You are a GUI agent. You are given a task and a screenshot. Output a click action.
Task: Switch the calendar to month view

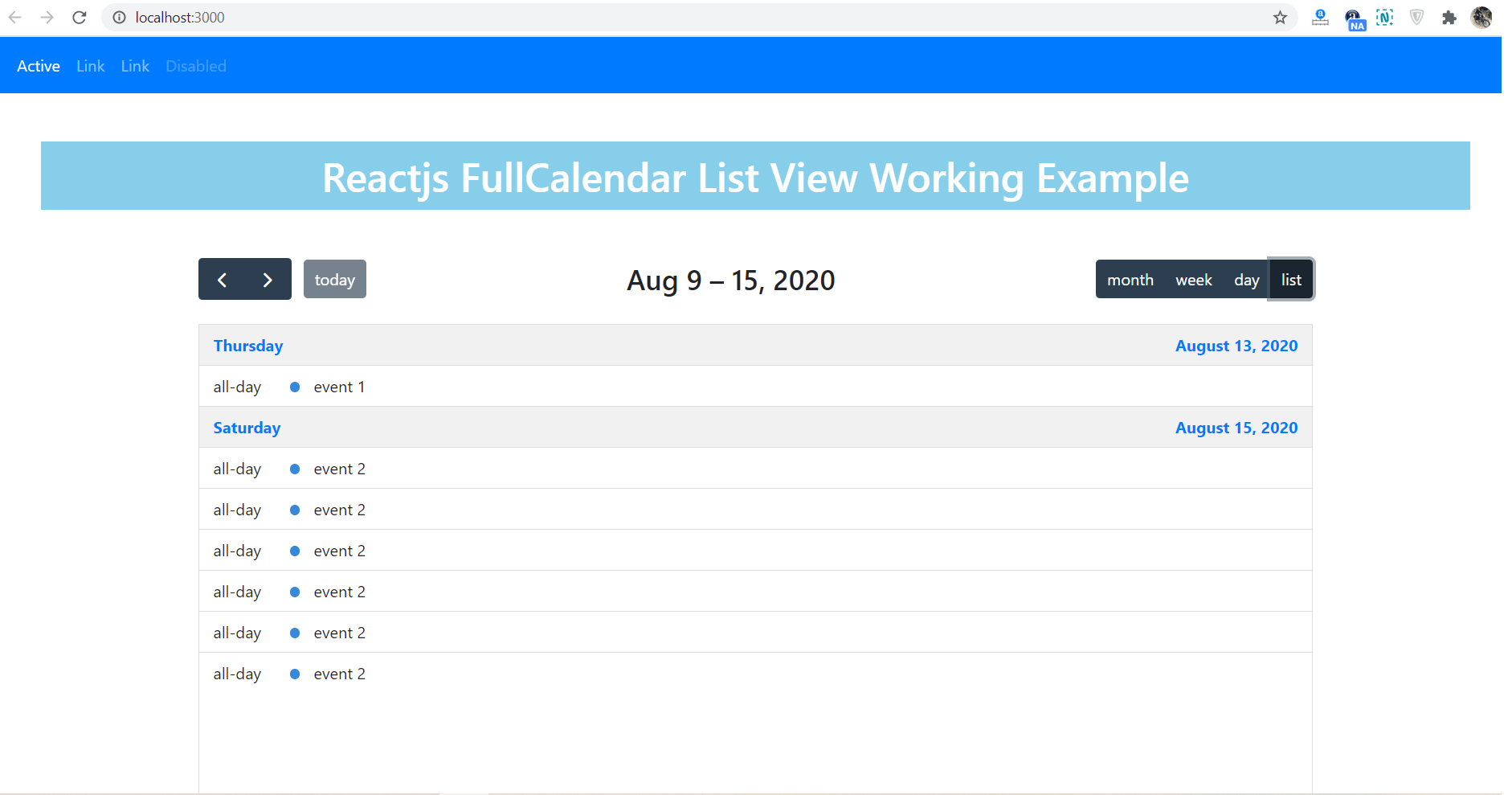1130,279
